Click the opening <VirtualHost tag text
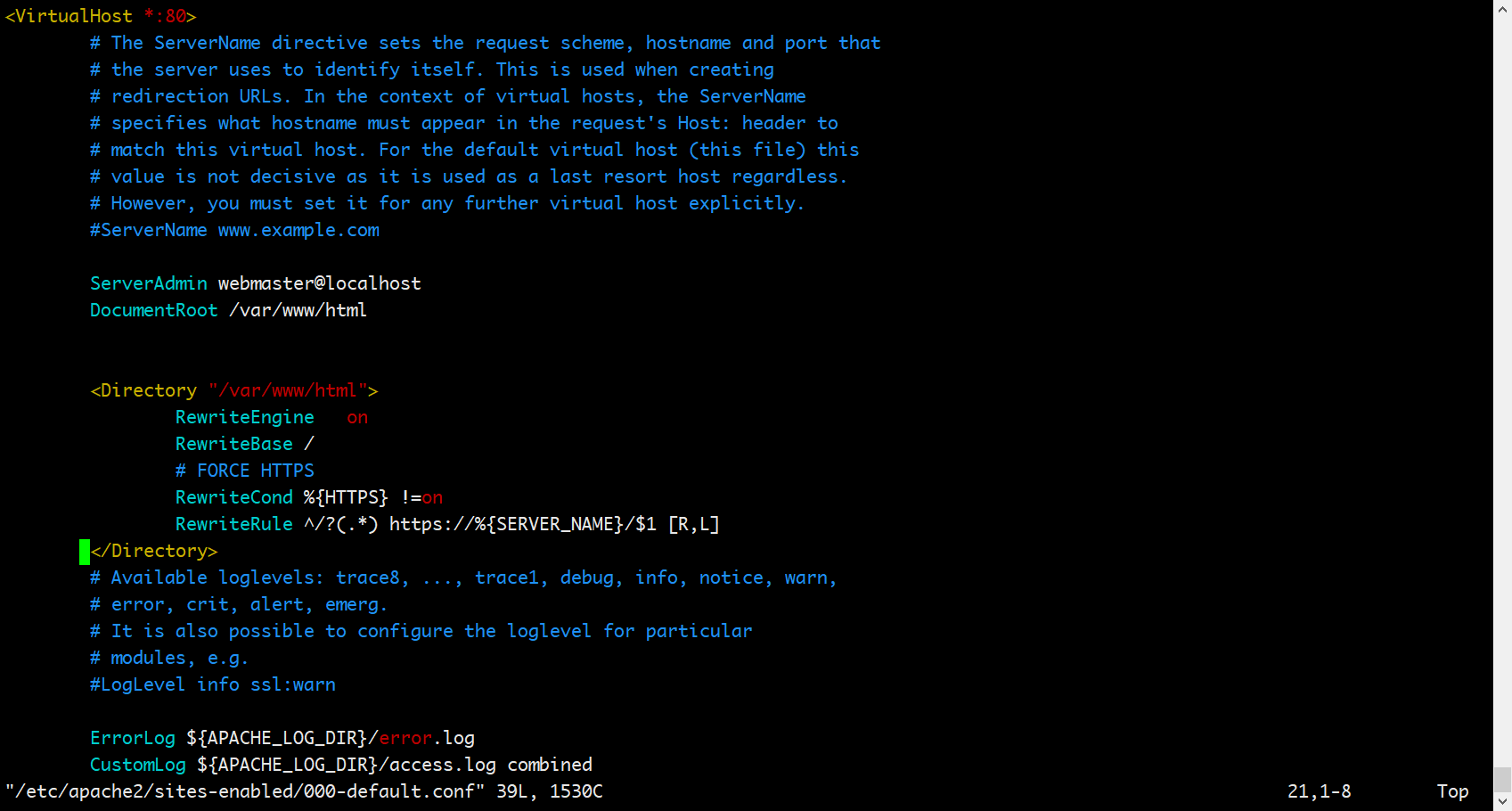This screenshot has width=1512, height=811. pos(69,16)
